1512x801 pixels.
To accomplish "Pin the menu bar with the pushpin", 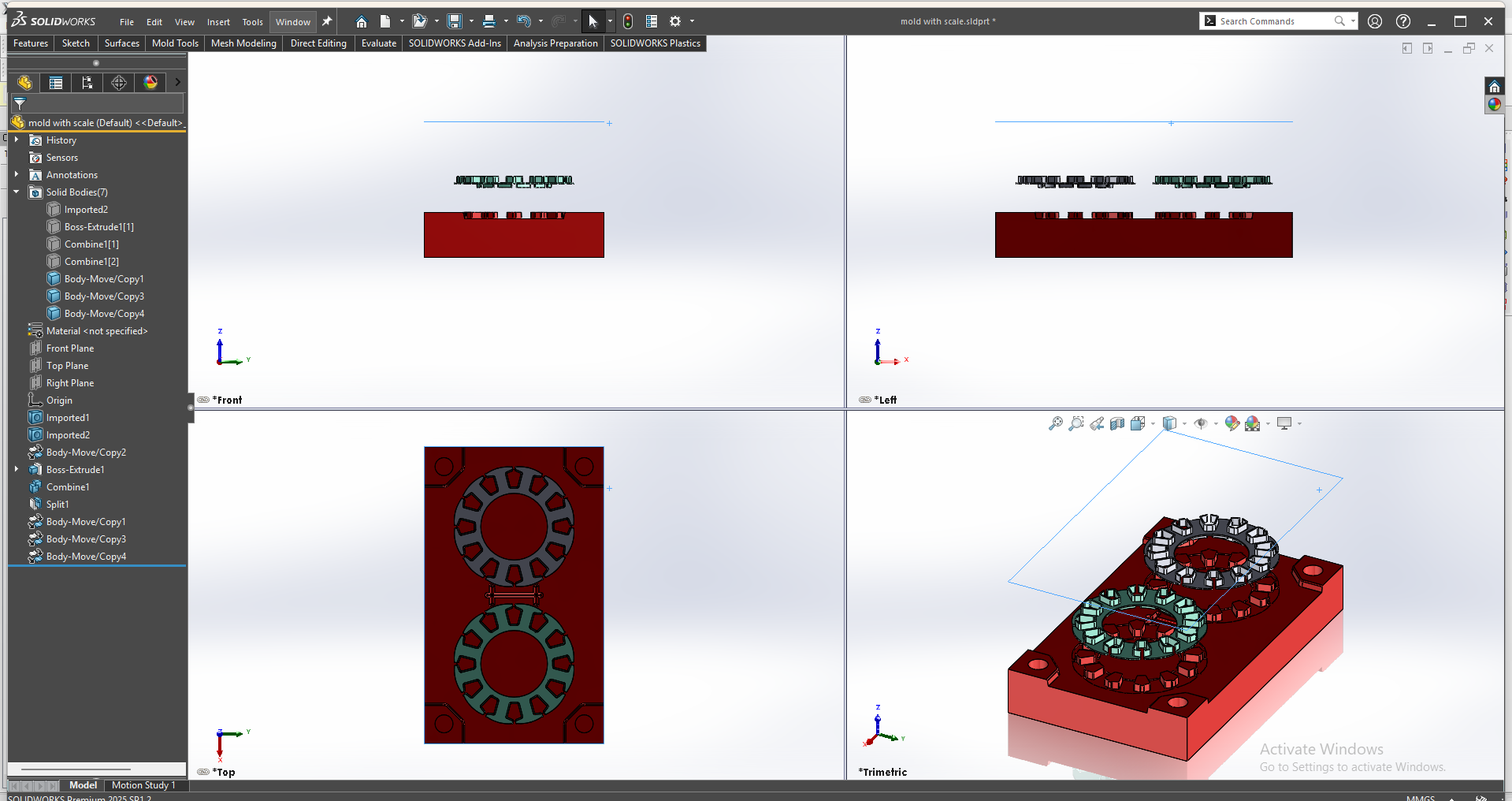I will (x=327, y=21).
